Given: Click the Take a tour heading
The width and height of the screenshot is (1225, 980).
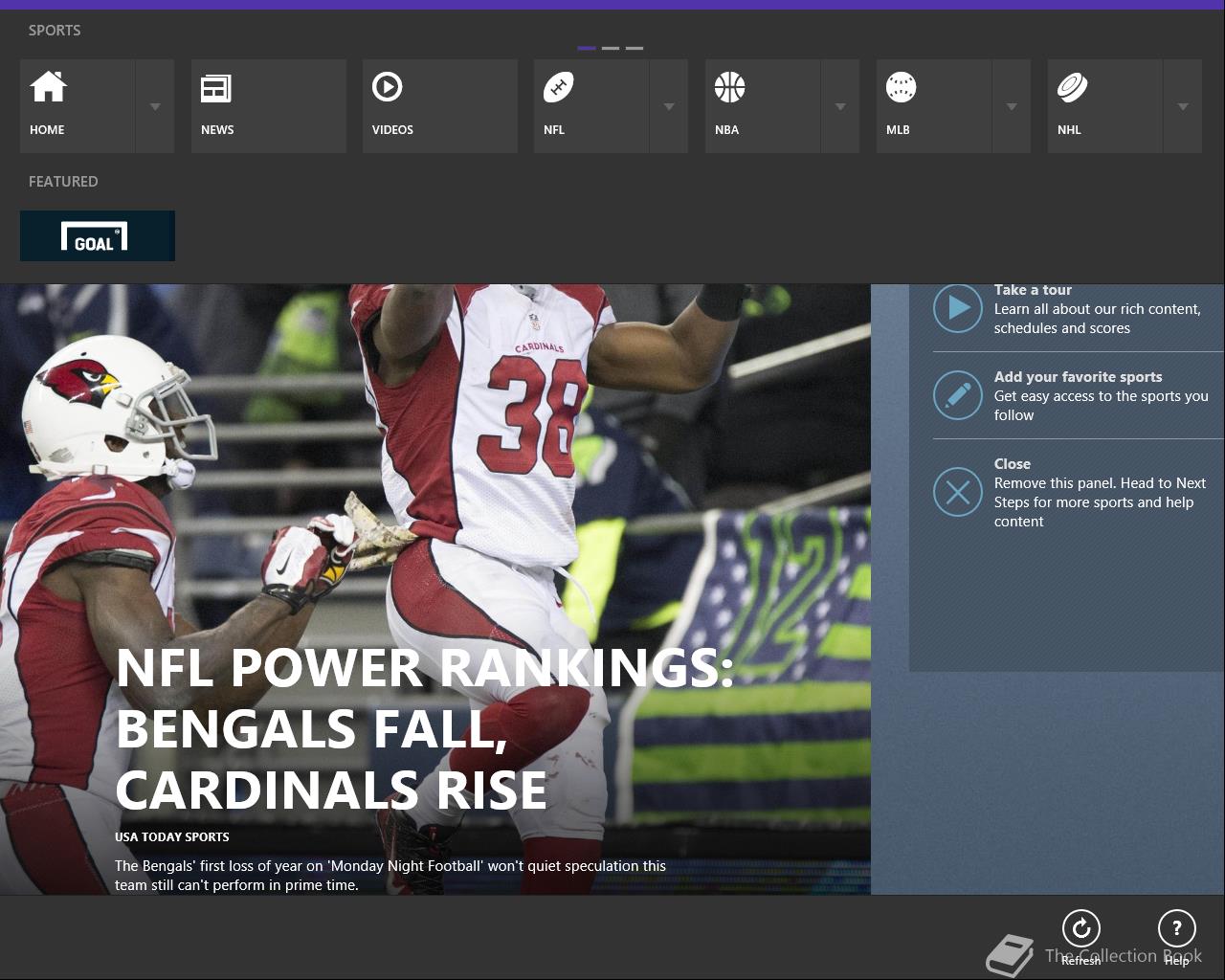Looking at the screenshot, I should tap(1033, 290).
